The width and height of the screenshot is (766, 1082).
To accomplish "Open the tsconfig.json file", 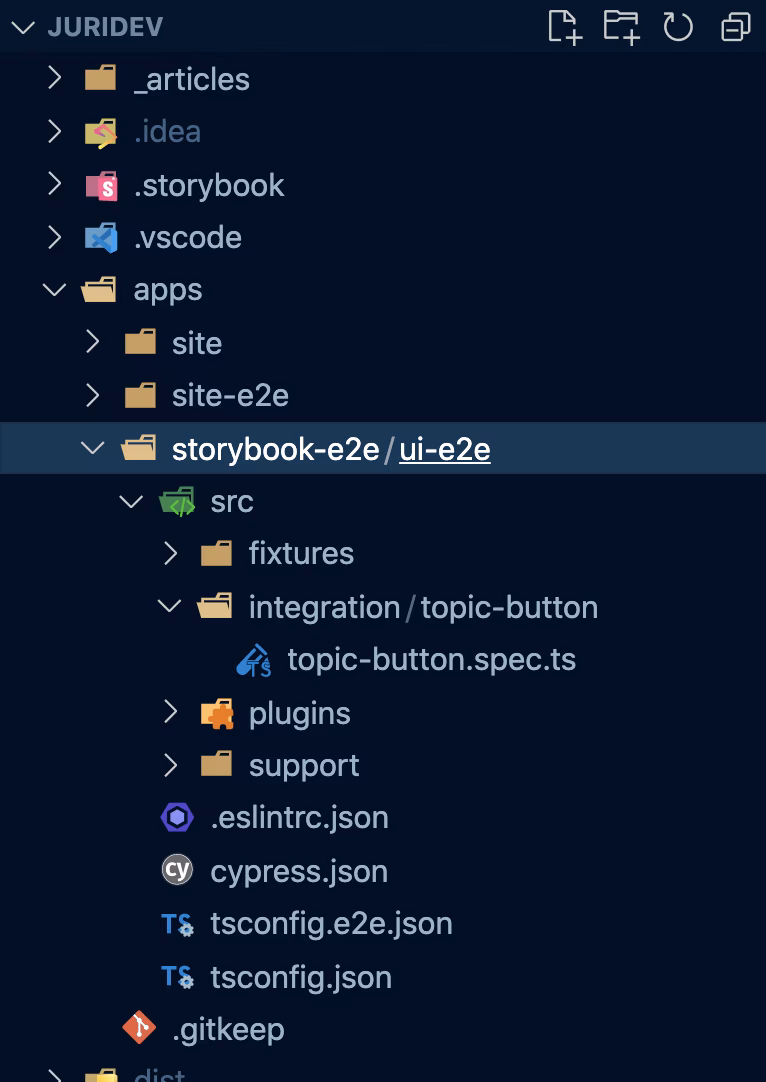I will click(301, 977).
